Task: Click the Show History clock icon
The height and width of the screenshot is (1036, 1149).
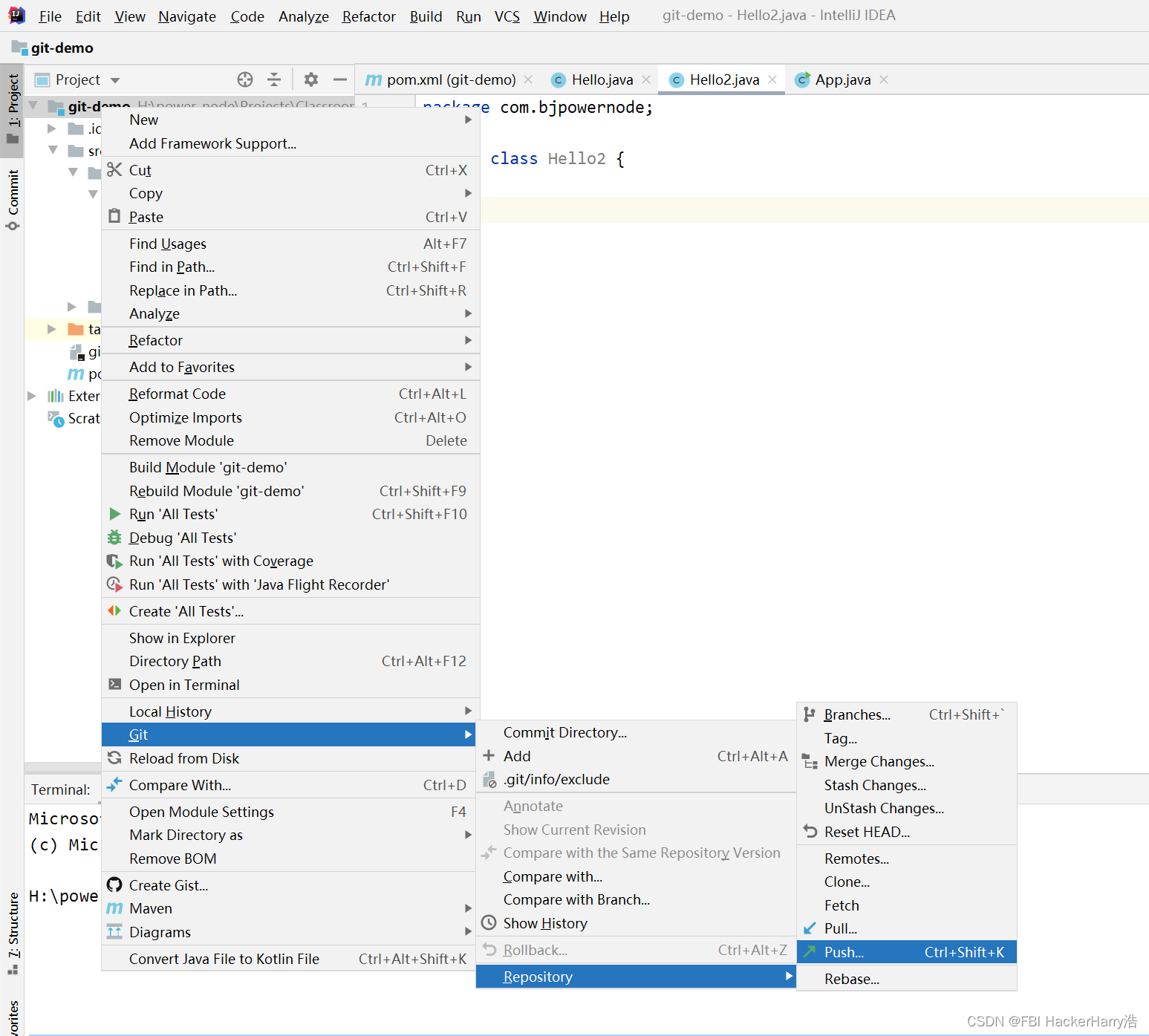Action: coord(489,922)
